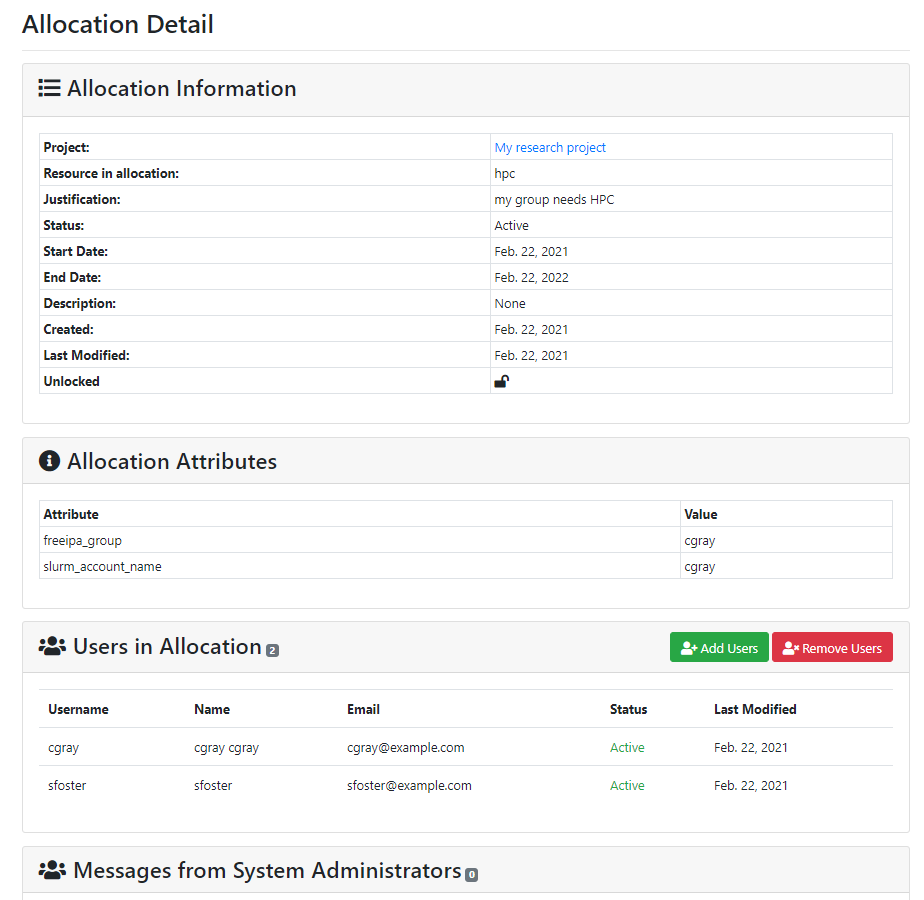
Task: Select the cgray username cell
Action: [64, 747]
